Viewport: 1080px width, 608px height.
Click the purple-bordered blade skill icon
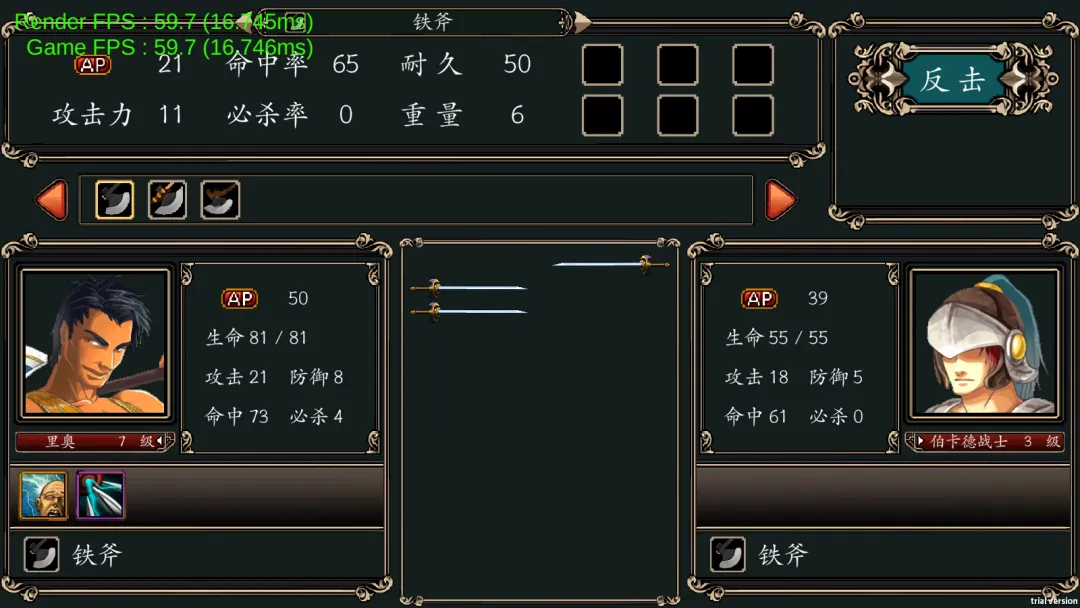101,494
